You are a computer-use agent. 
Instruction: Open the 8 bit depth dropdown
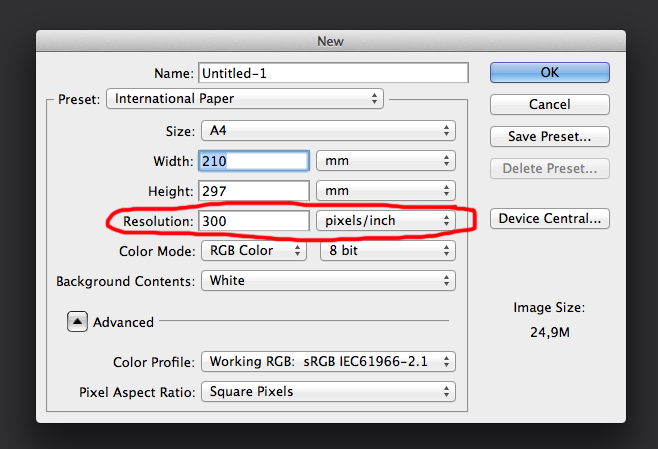(x=386, y=251)
